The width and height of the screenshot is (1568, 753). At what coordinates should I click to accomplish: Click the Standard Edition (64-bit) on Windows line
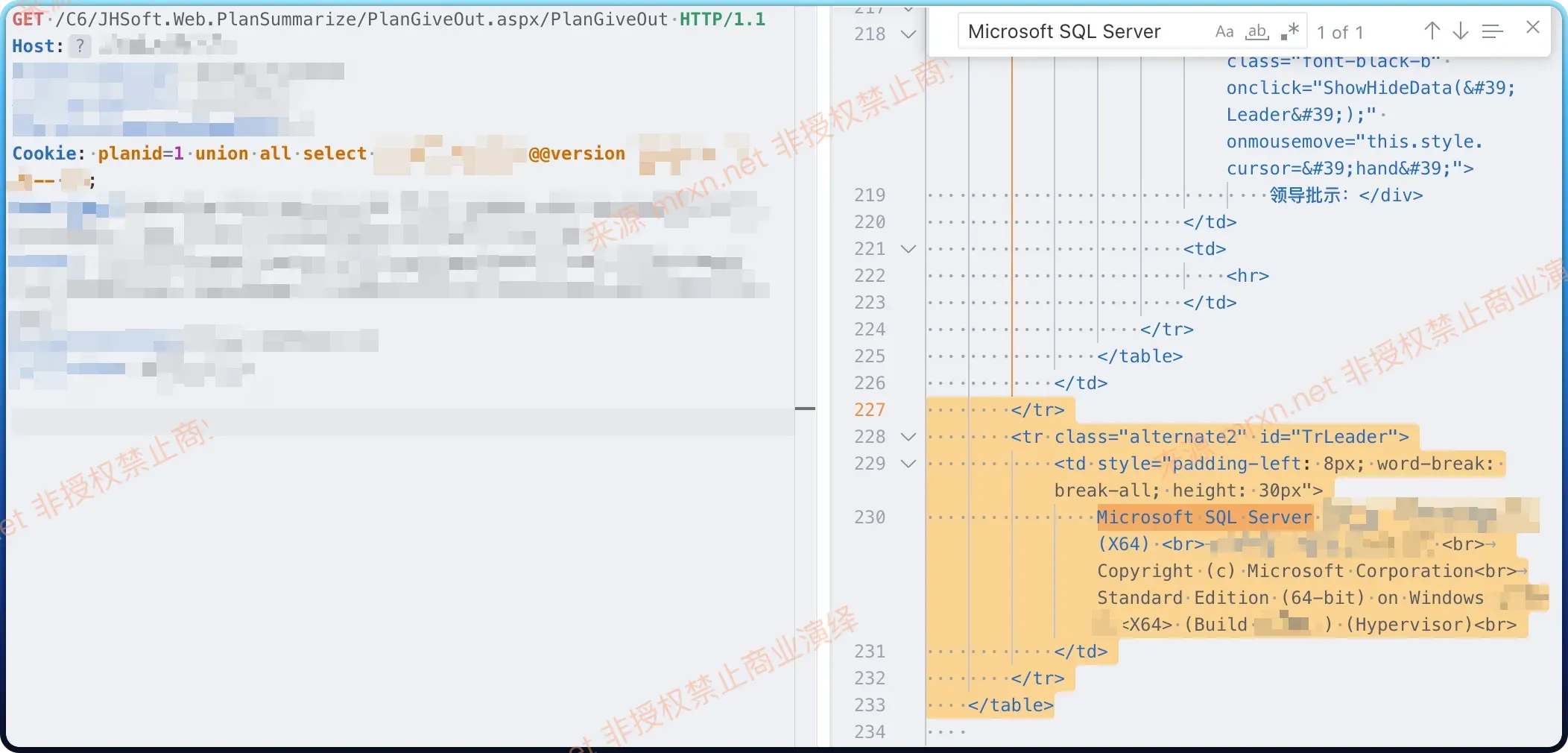pos(1290,597)
